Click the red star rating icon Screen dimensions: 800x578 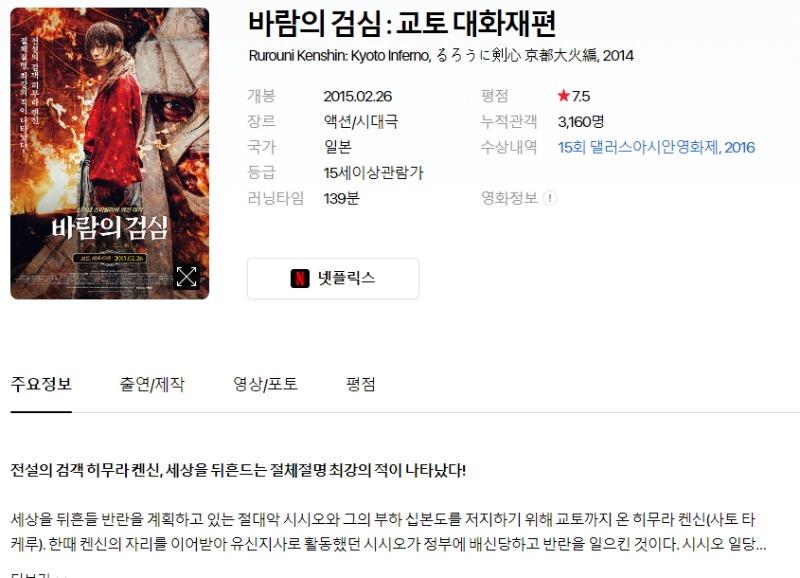point(563,95)
